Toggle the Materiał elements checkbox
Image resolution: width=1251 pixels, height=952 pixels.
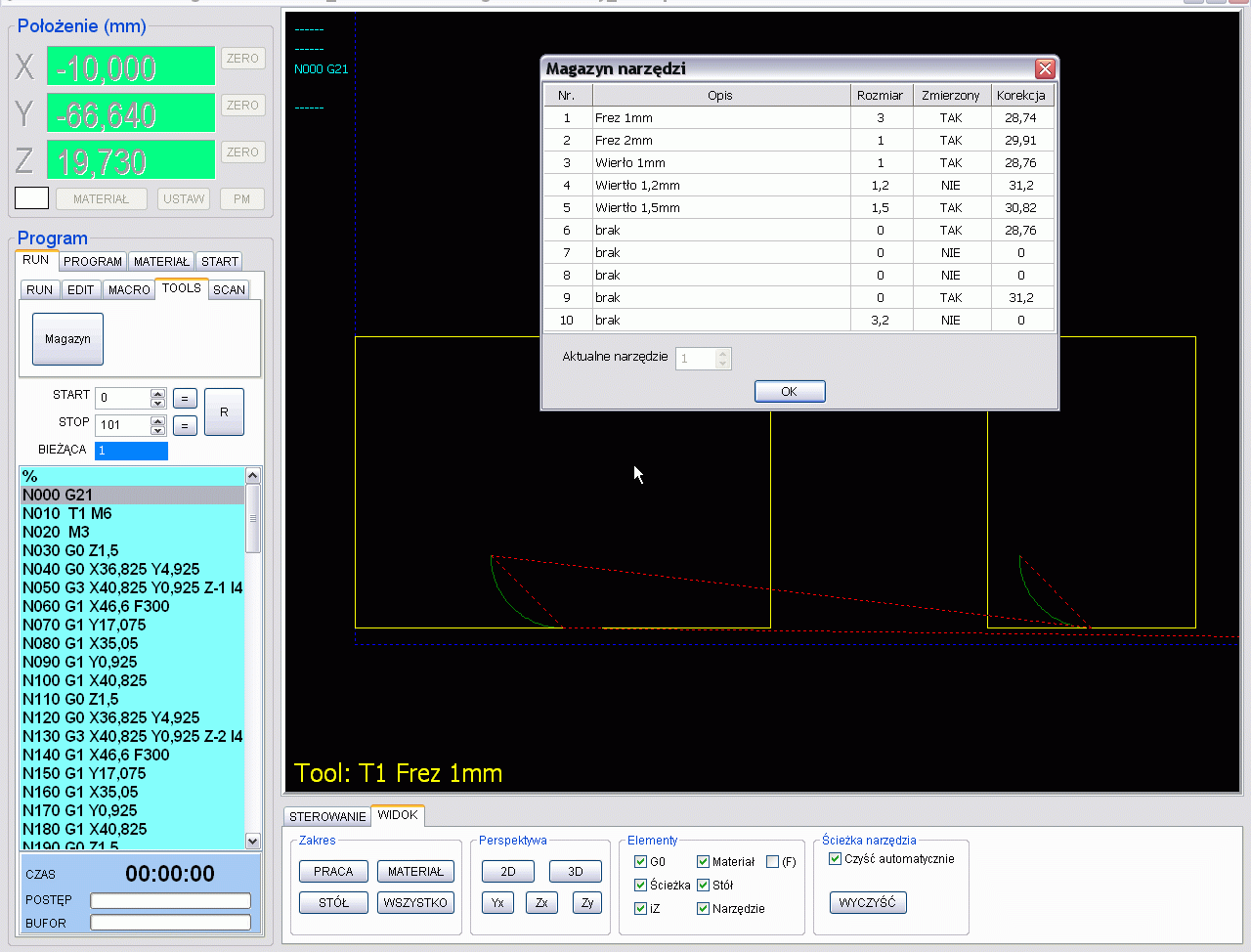[x=703, y=861]
